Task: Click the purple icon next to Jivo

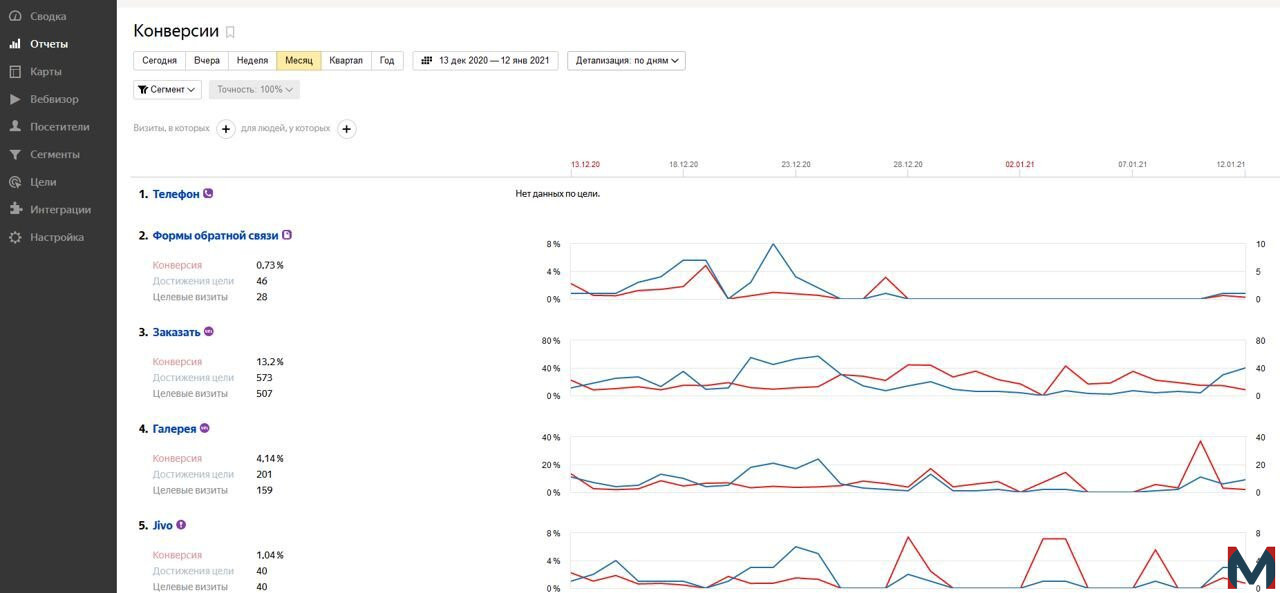Action: click(x=181, y=524)
